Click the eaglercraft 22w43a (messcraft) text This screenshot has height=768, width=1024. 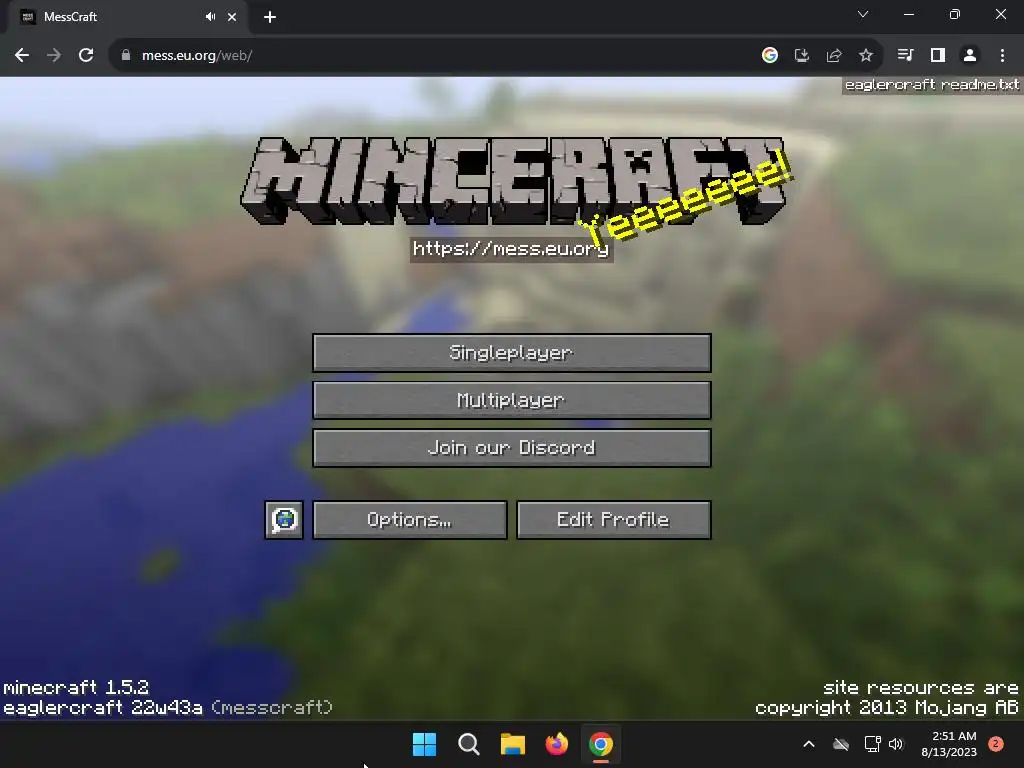168,707
